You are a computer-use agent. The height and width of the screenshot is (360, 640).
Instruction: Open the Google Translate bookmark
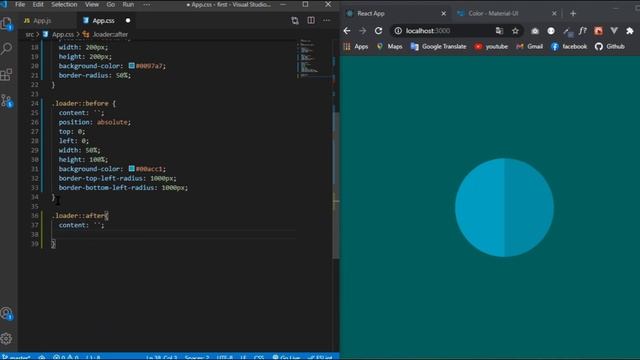(x=438, y=47)
